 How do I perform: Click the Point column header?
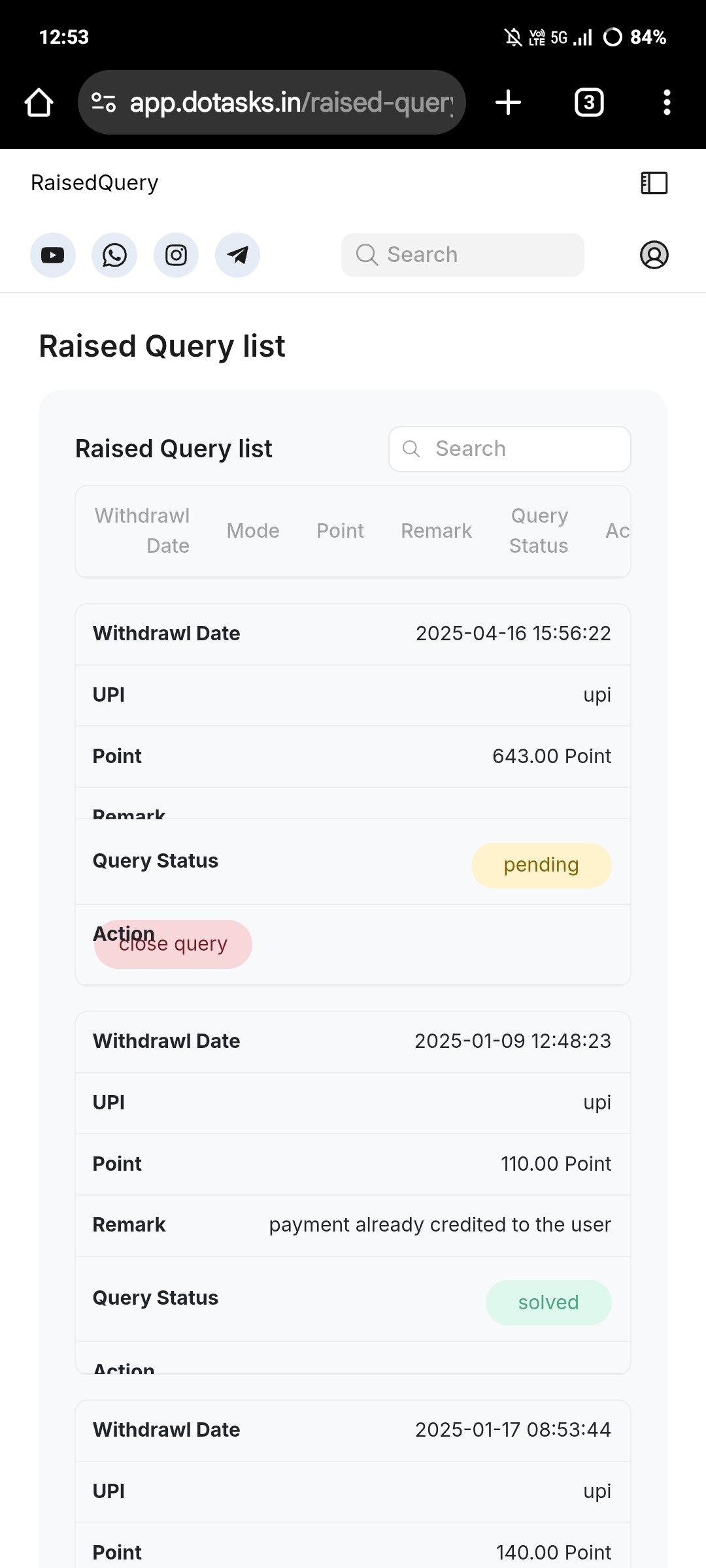pyautogui.click(x=340, y=531)
